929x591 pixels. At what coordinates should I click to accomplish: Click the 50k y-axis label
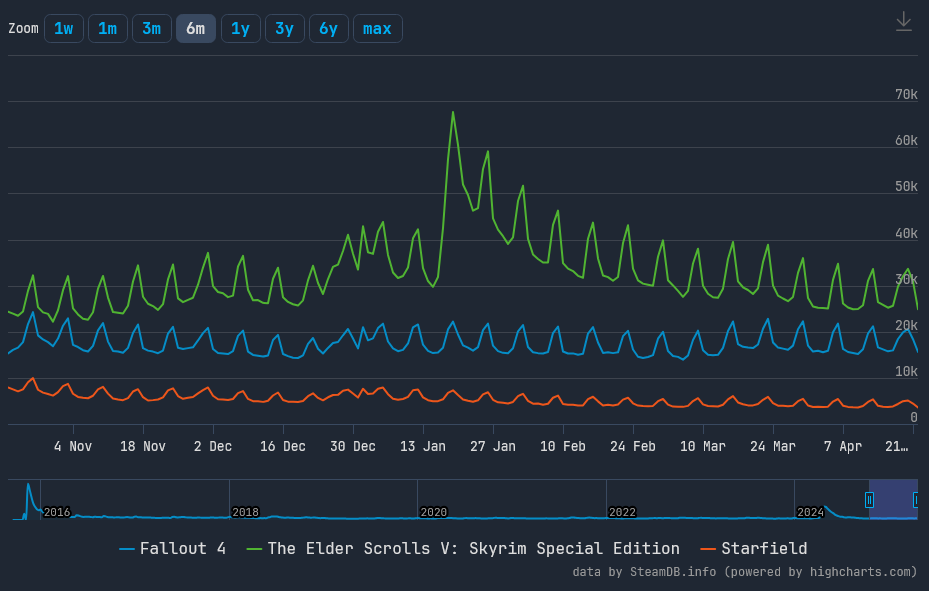(x=906, y=187)
